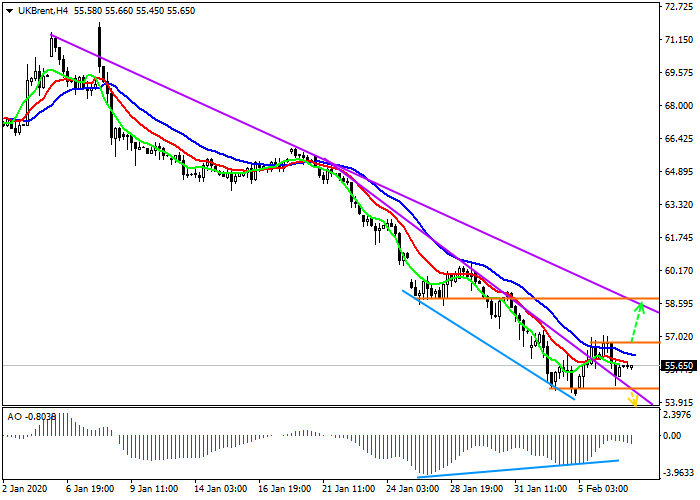This screenshot has height=500, width=700.
Task: Click the 0.00 level on AO scale
Action: coord(672,436)
